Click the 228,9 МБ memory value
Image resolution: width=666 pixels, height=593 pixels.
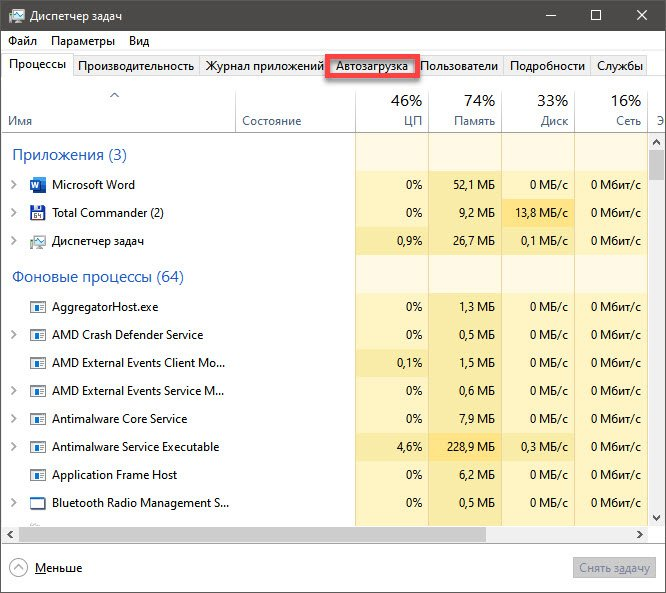click(471, 447)
